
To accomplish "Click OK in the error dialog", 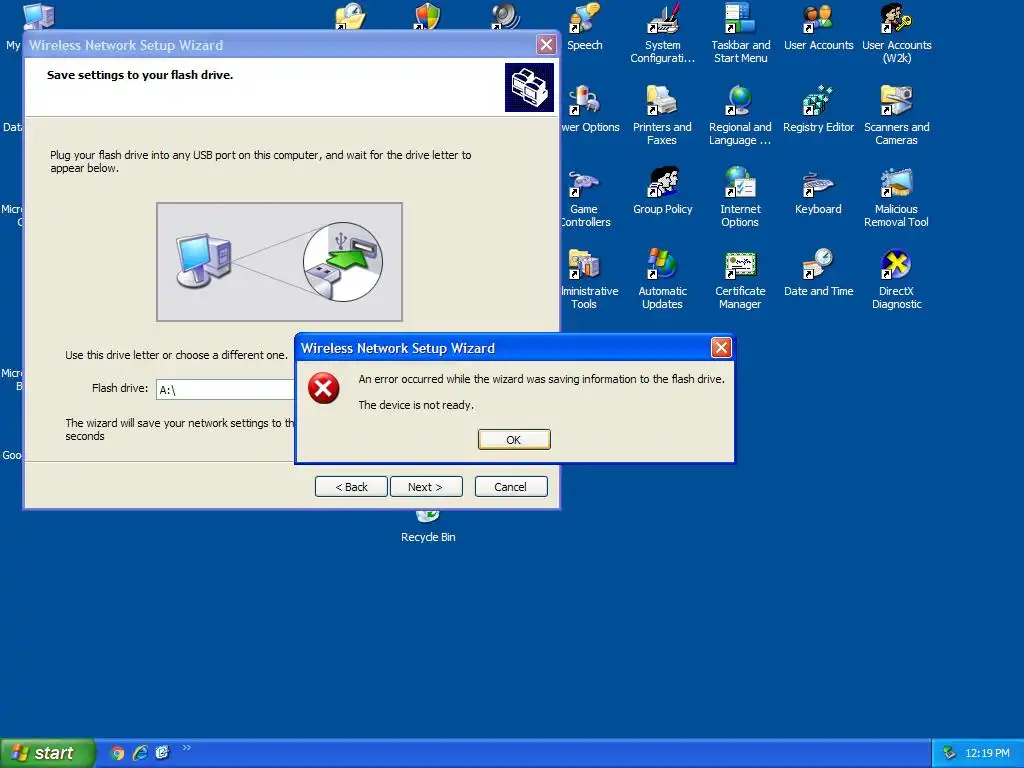I will (514, 440).
